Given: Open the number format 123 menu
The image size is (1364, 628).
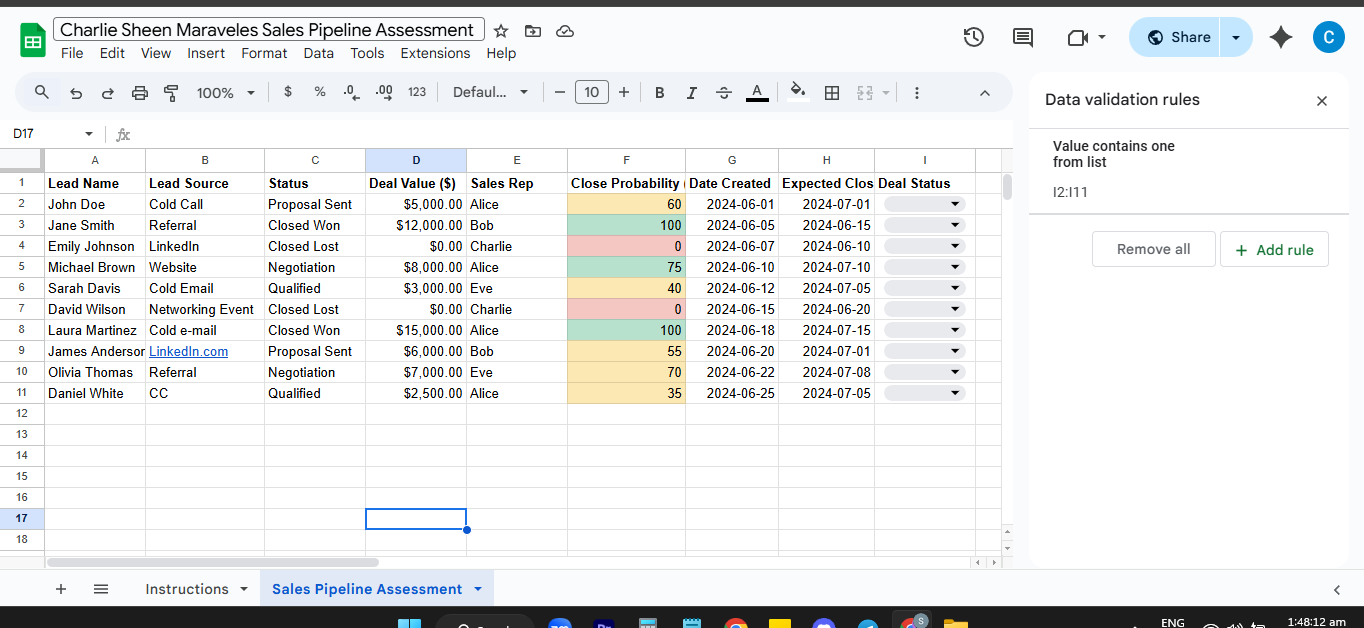Looking at the screenshot, I should point(417,92).
